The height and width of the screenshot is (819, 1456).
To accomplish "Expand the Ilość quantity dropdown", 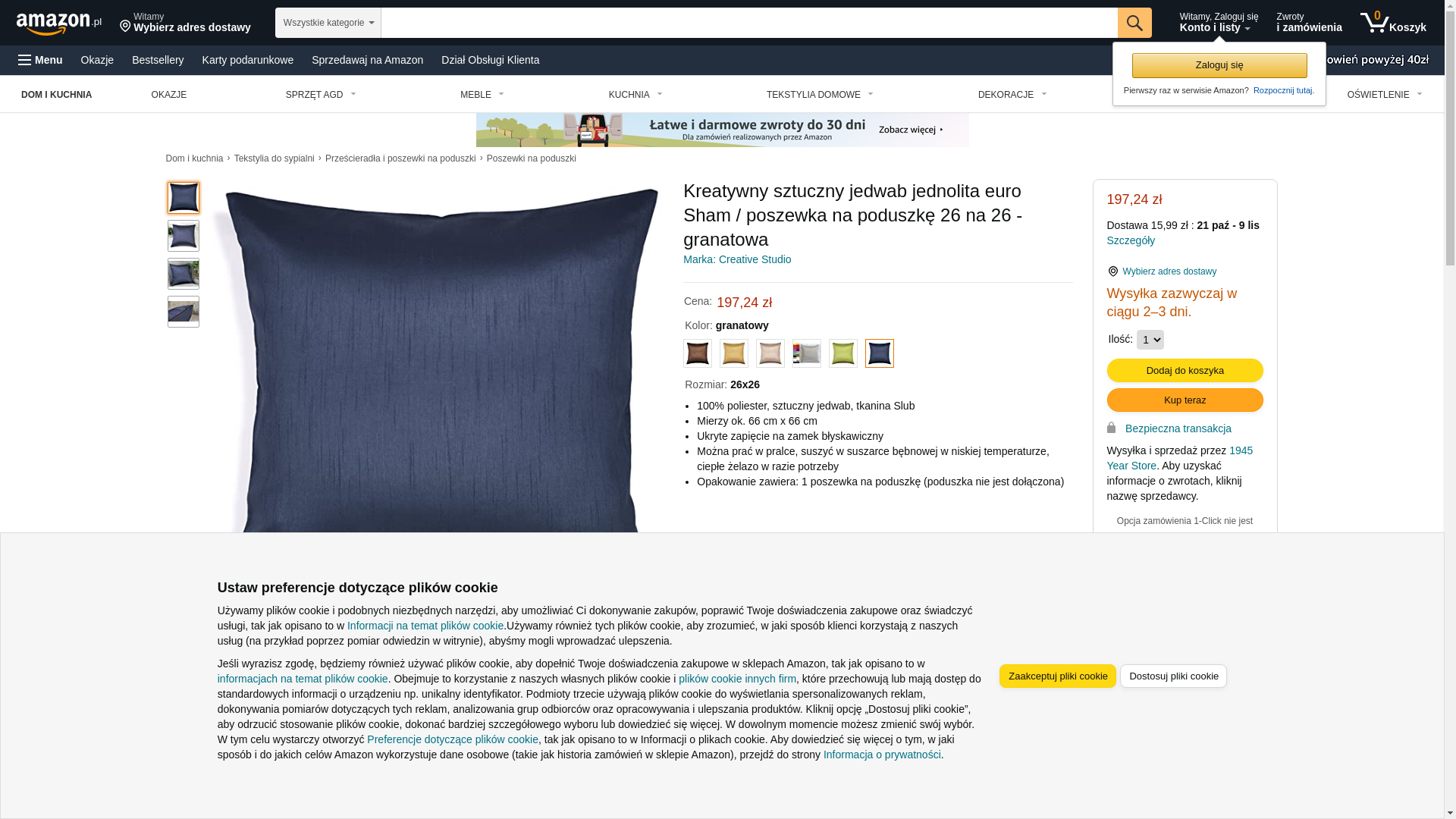I will [x=1150, y=340].
